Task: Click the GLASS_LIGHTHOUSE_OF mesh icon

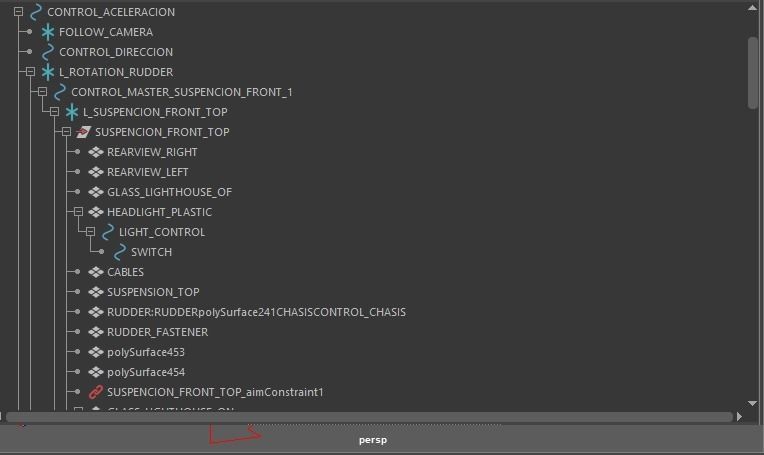Action: [95, 192]
